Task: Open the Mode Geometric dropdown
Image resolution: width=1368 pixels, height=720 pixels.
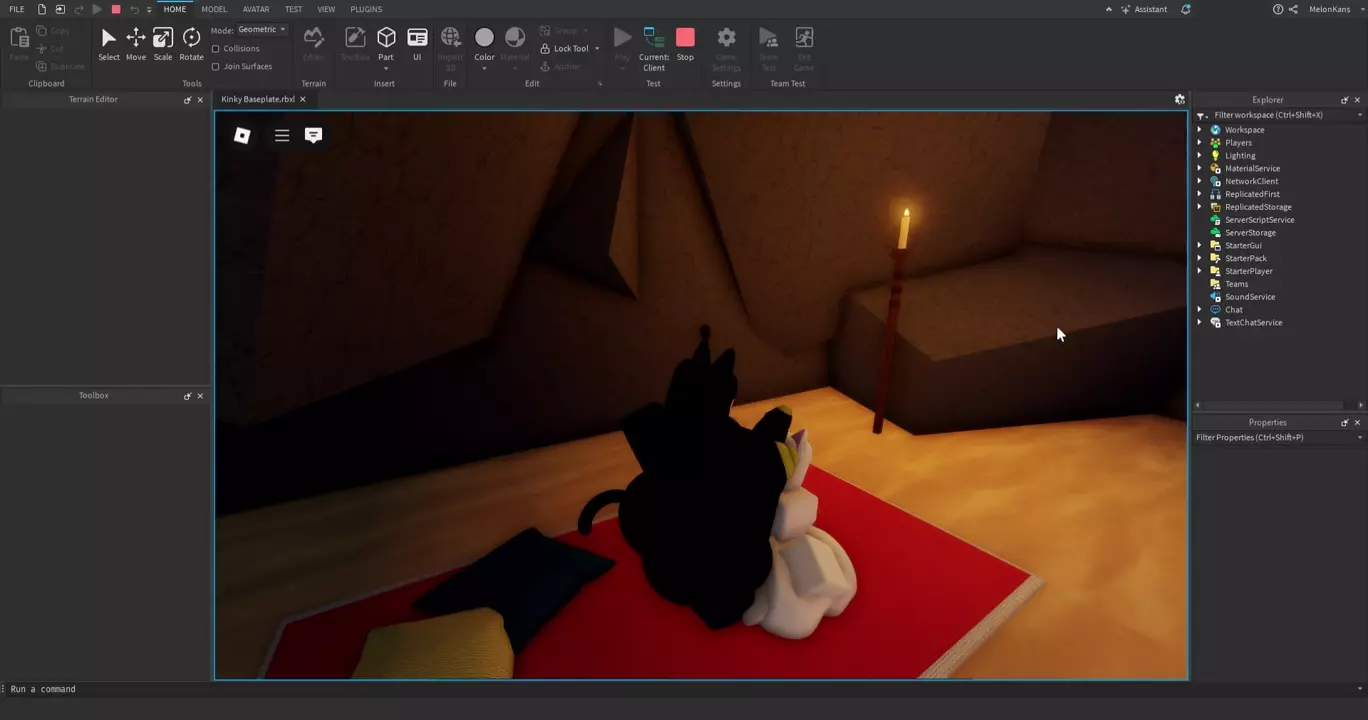Action: (262, 30)
